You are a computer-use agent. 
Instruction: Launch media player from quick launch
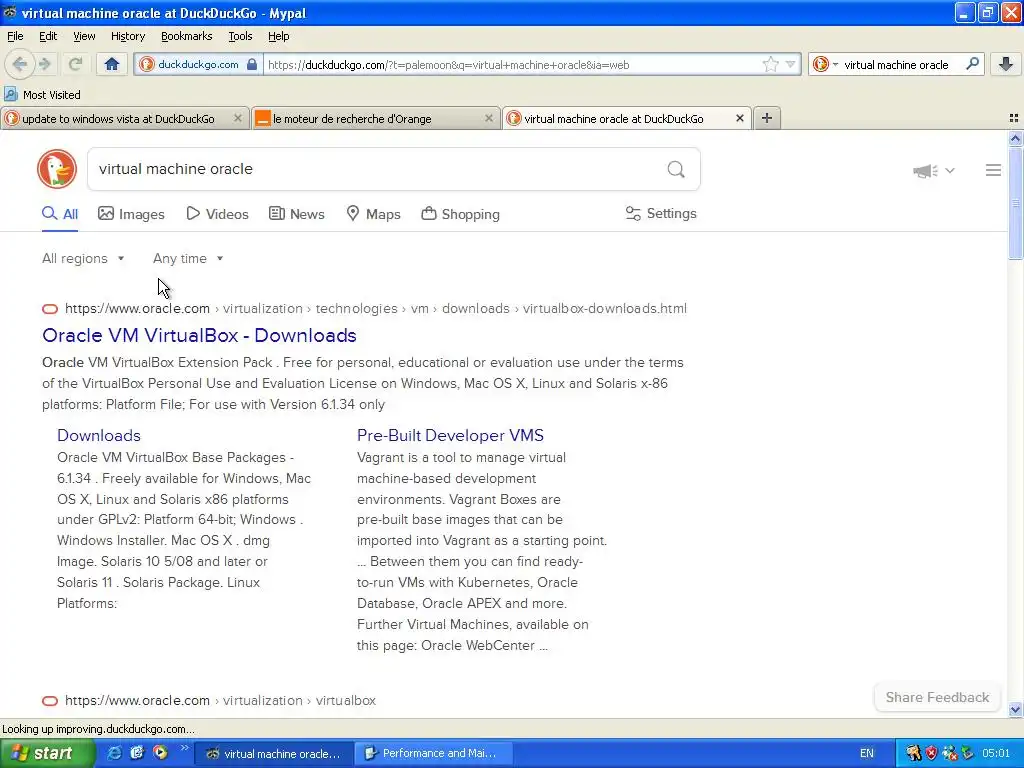(160, 753)
